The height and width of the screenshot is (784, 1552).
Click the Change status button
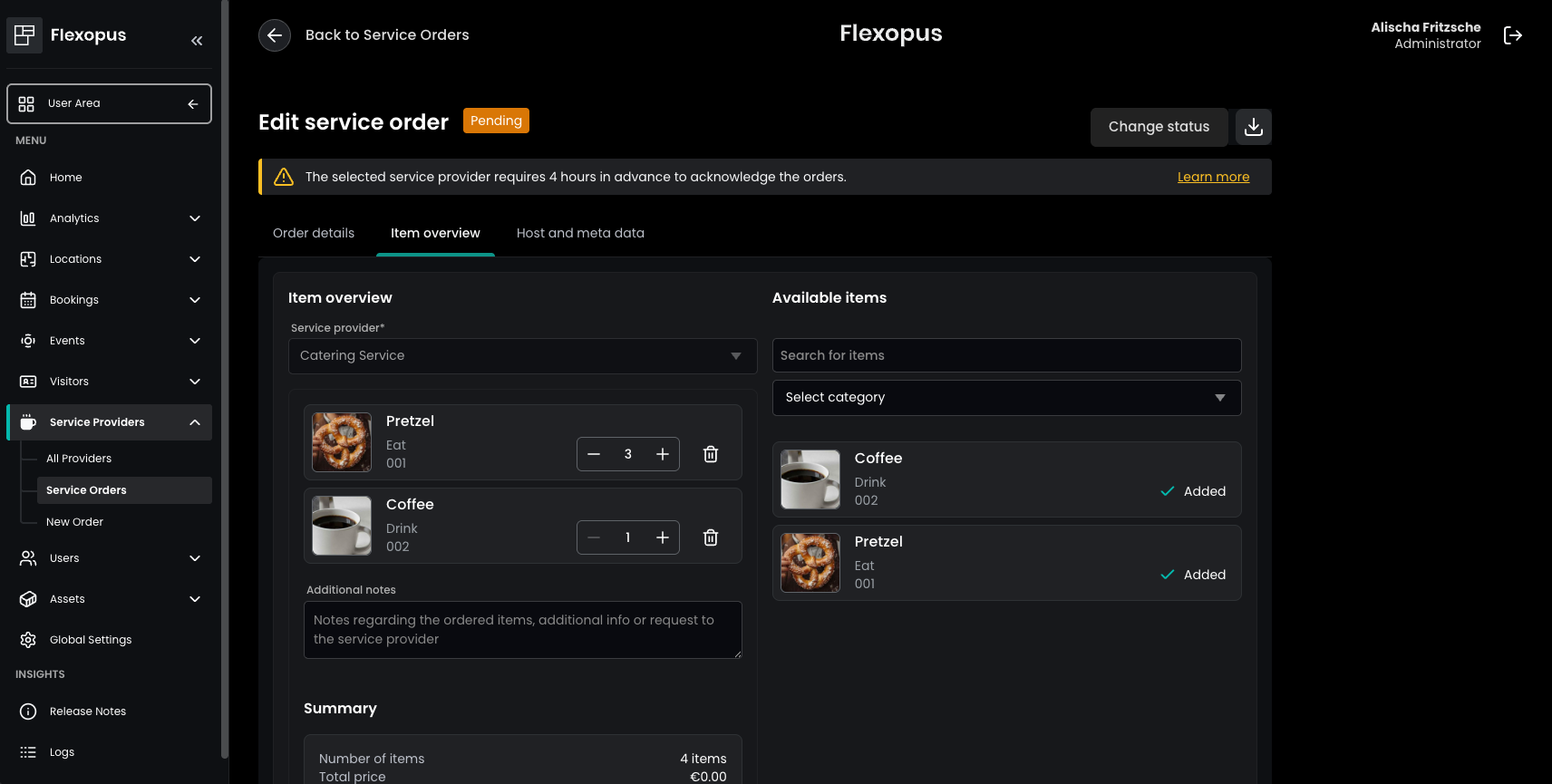pyautogui.click(x=1159, y=127)
